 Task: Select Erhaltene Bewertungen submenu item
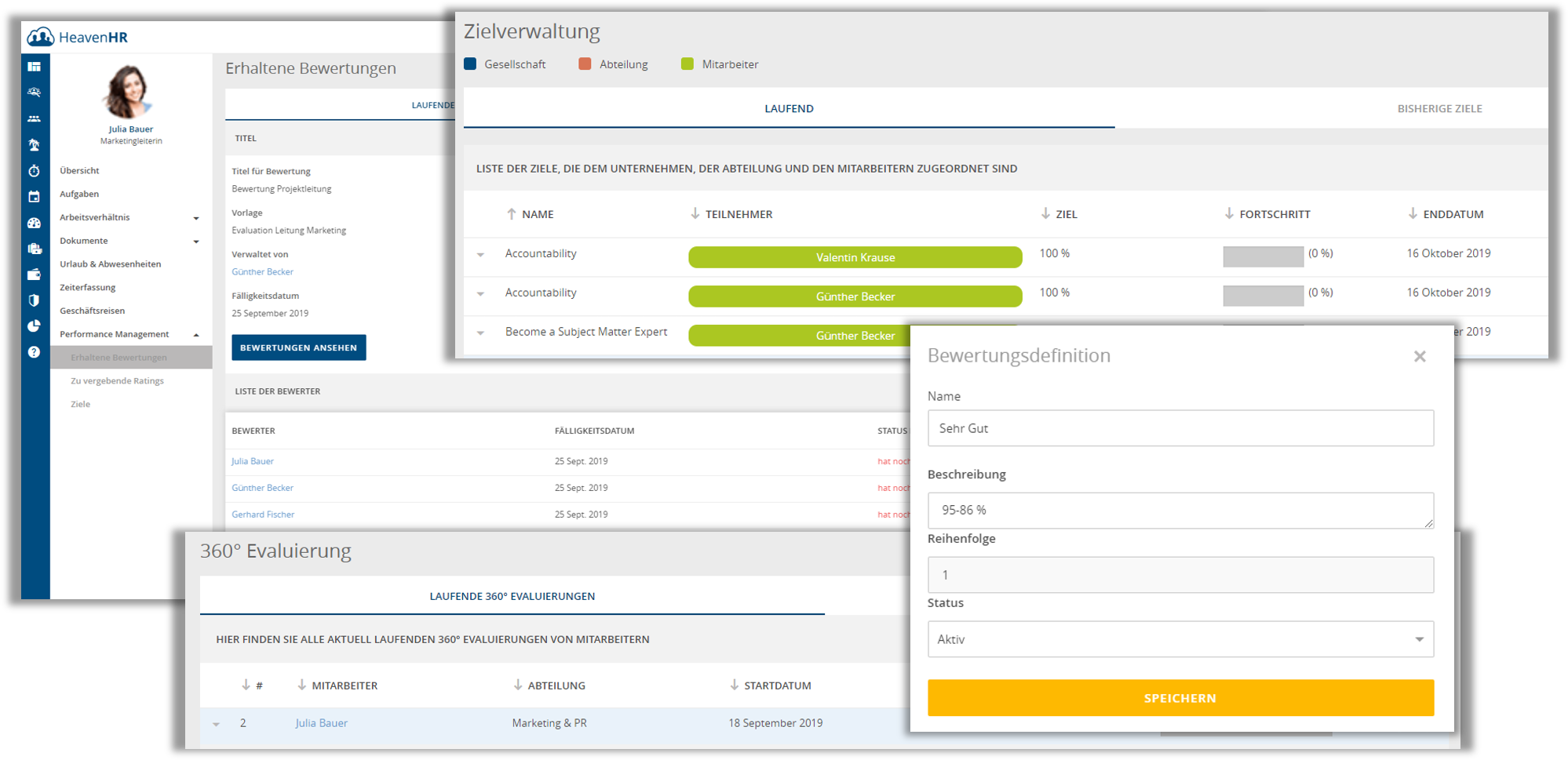(x=131, y=358)
